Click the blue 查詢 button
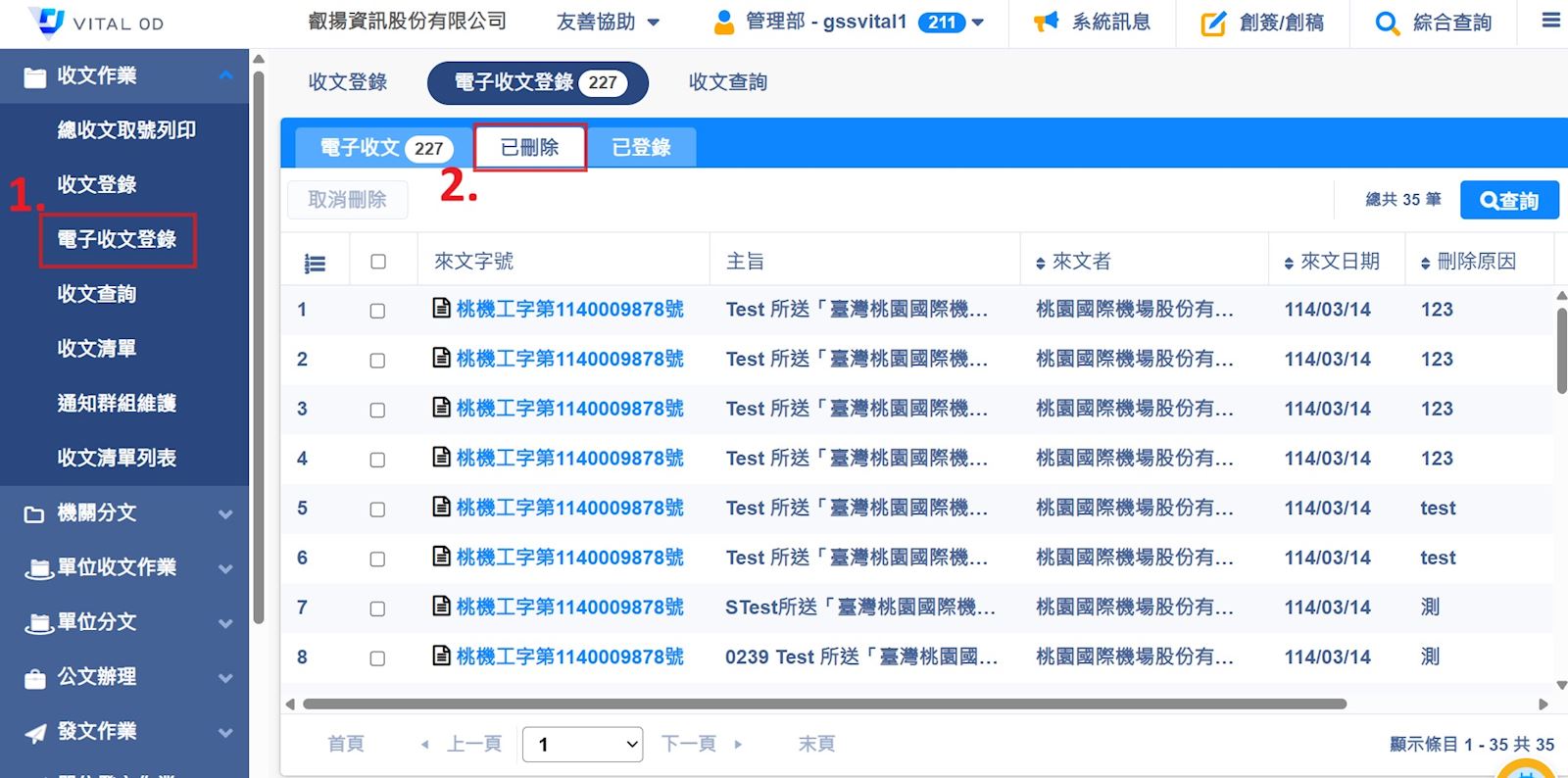This screenshot has height=778, width=1568. coord(1508,201)
